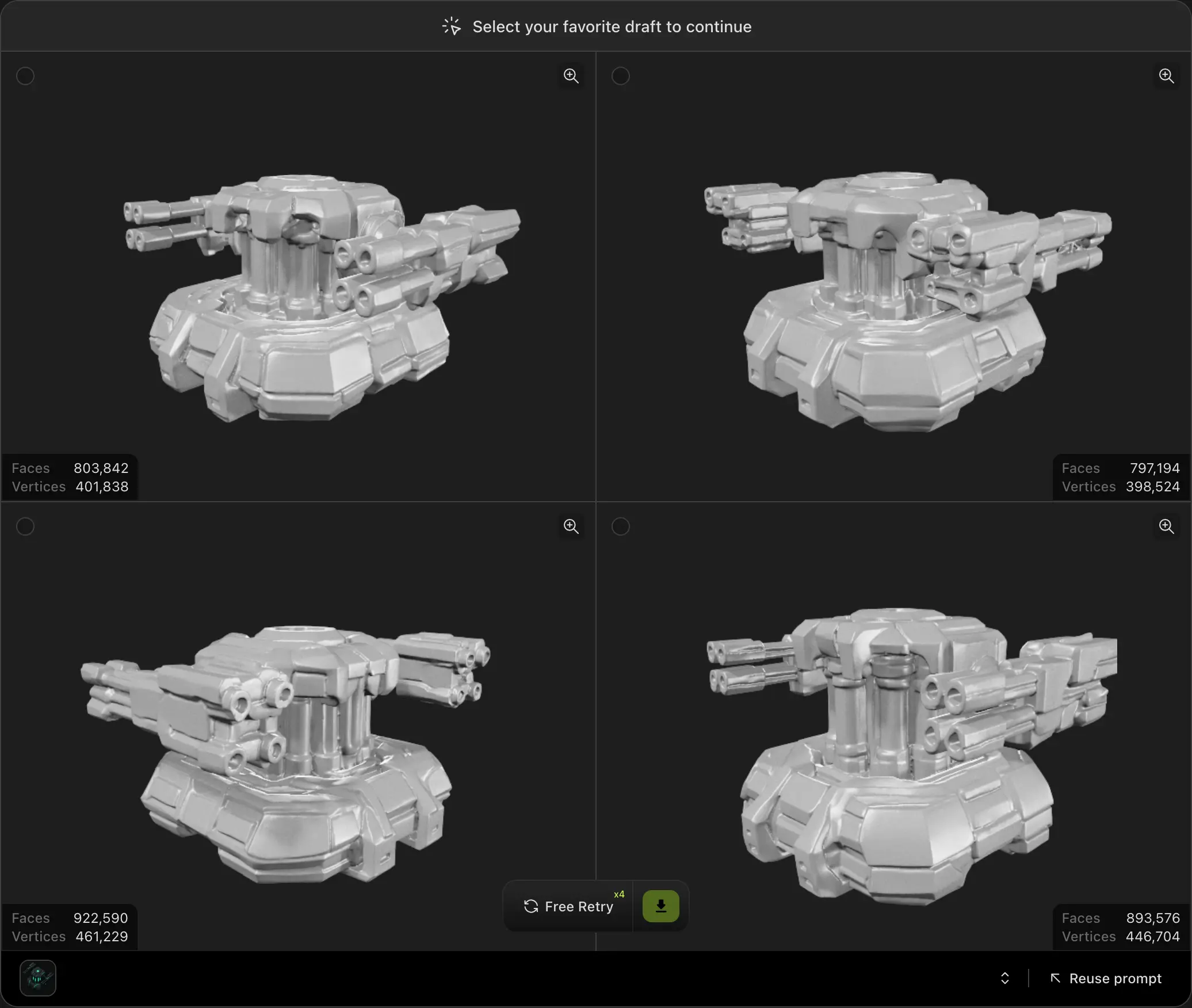This screenshot has height=1008, width=1192.
Task: Choose the bottom-right draft's selection circle
Action: coord(621,526)
